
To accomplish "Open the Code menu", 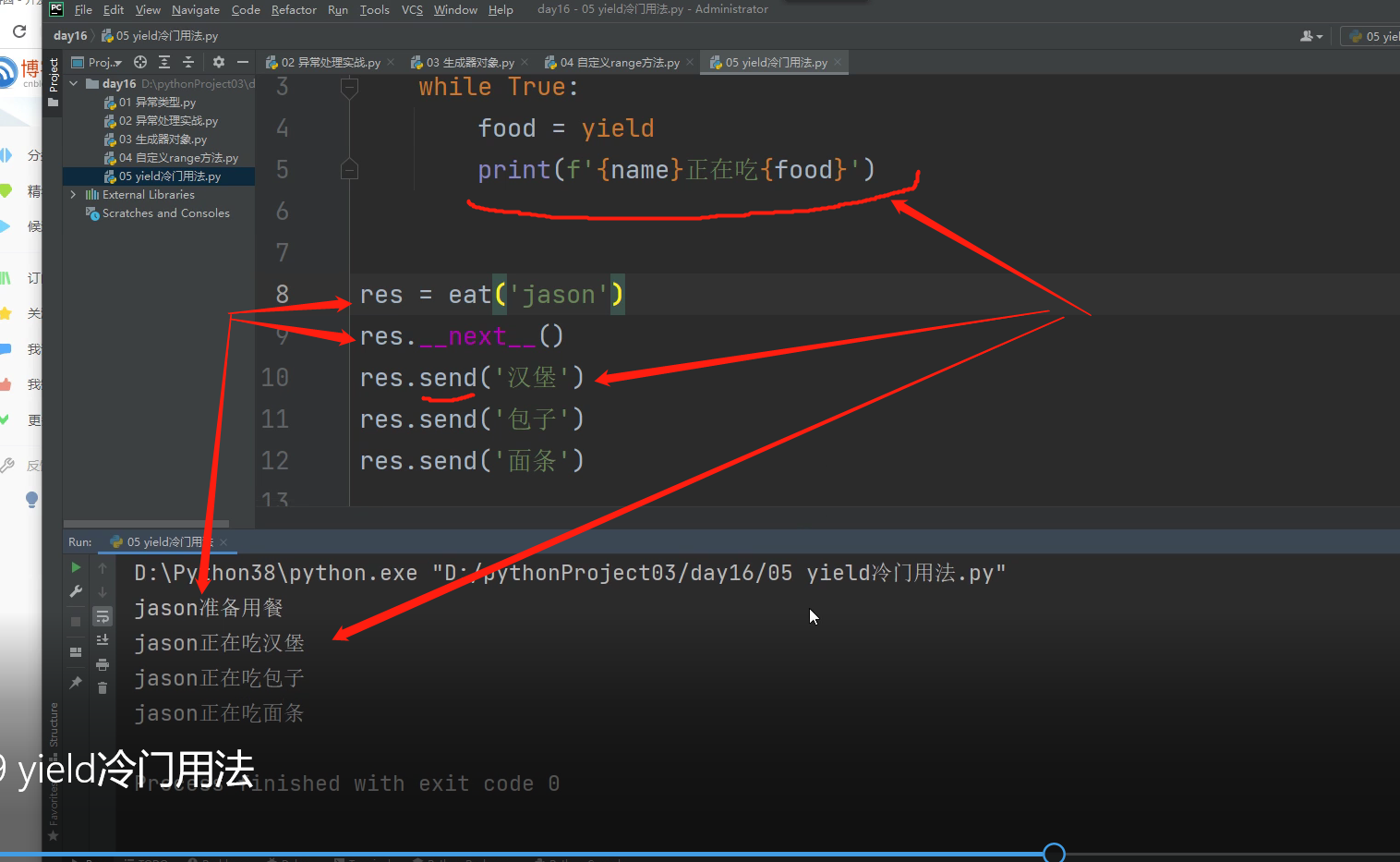I will (246, 9).
